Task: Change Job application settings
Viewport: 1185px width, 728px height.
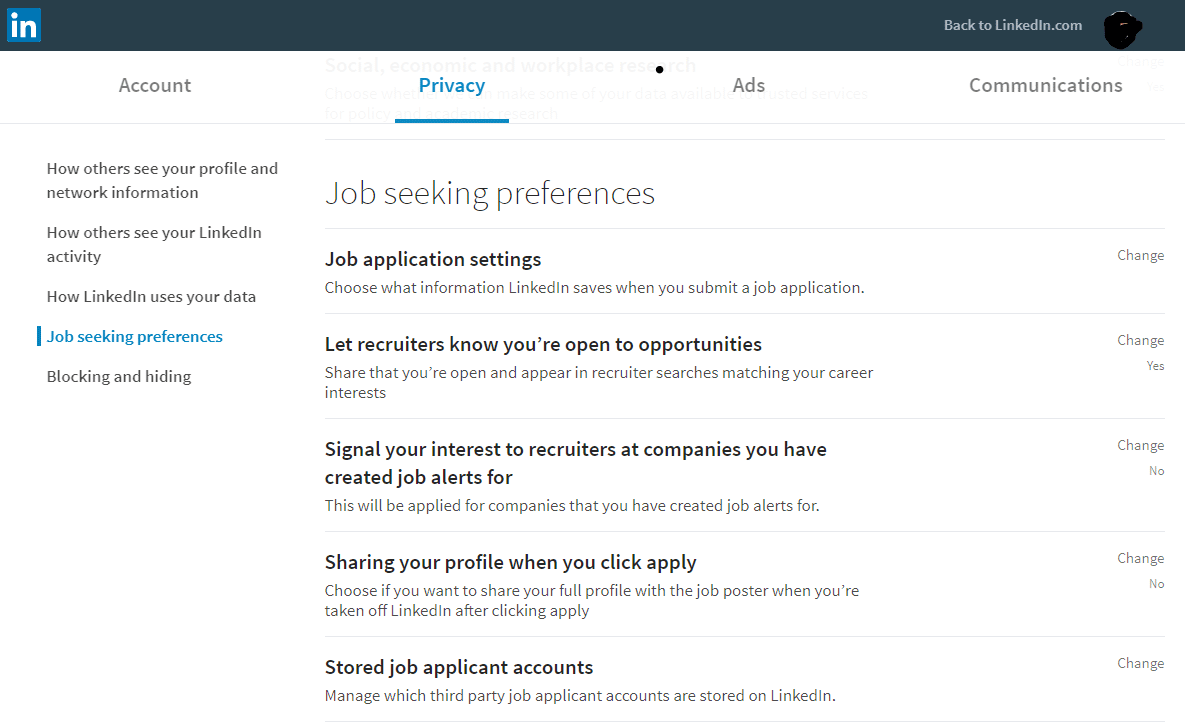Action: click(x=1140, y=256)
